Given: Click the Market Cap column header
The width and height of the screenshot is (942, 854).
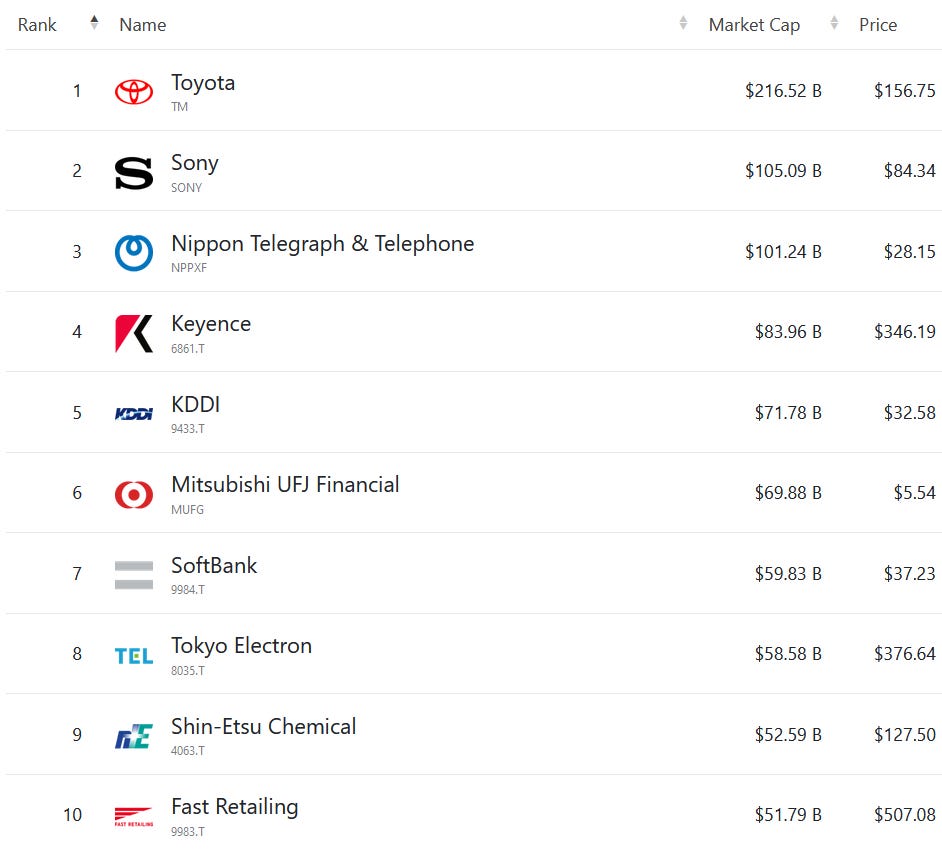Looking at the screenshot, I should click(x=754, y=25).
